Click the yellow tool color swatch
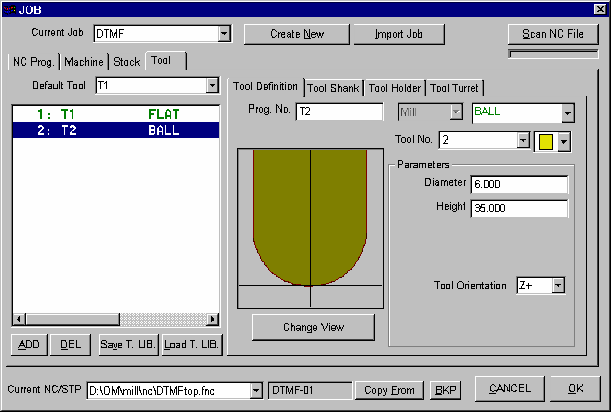 (546, 141)
